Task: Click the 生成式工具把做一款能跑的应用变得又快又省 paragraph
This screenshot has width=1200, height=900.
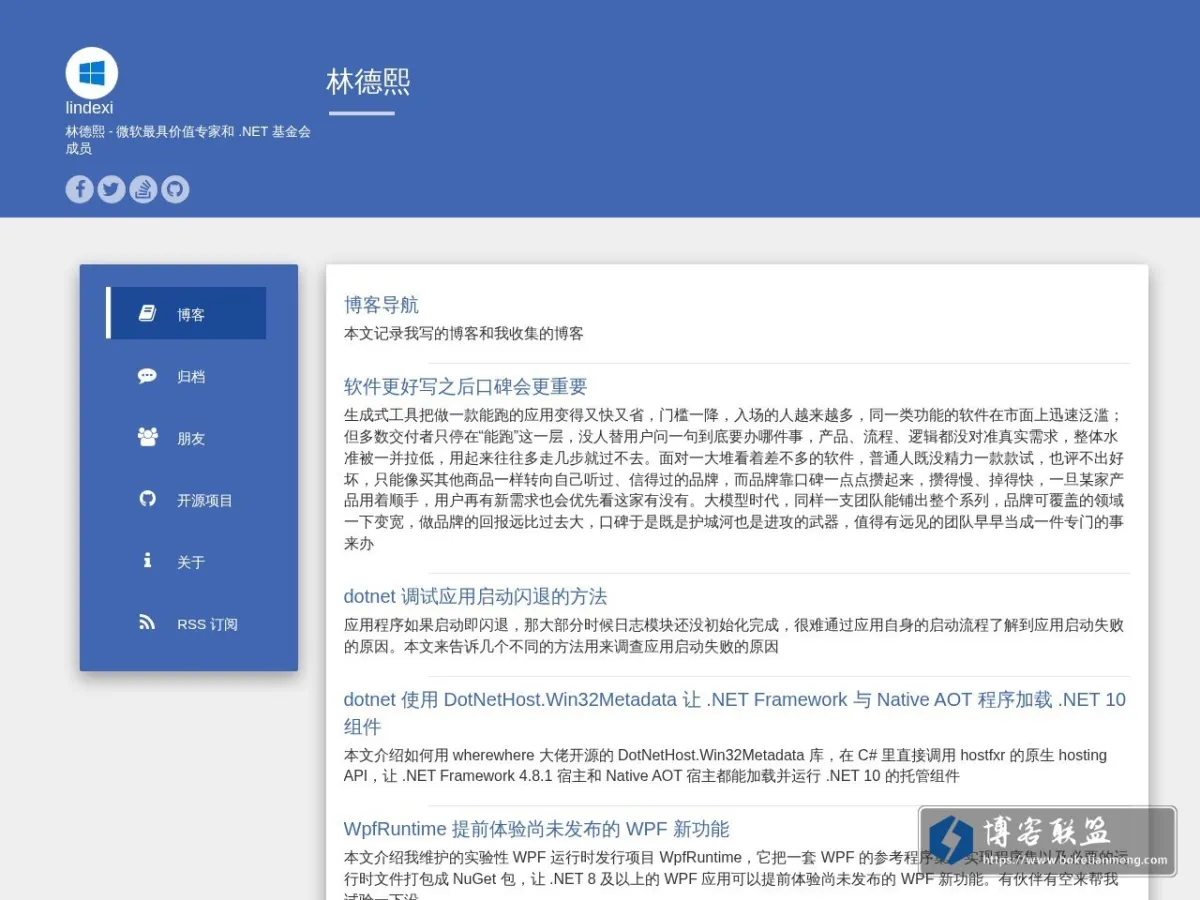Action: [735, 479]
